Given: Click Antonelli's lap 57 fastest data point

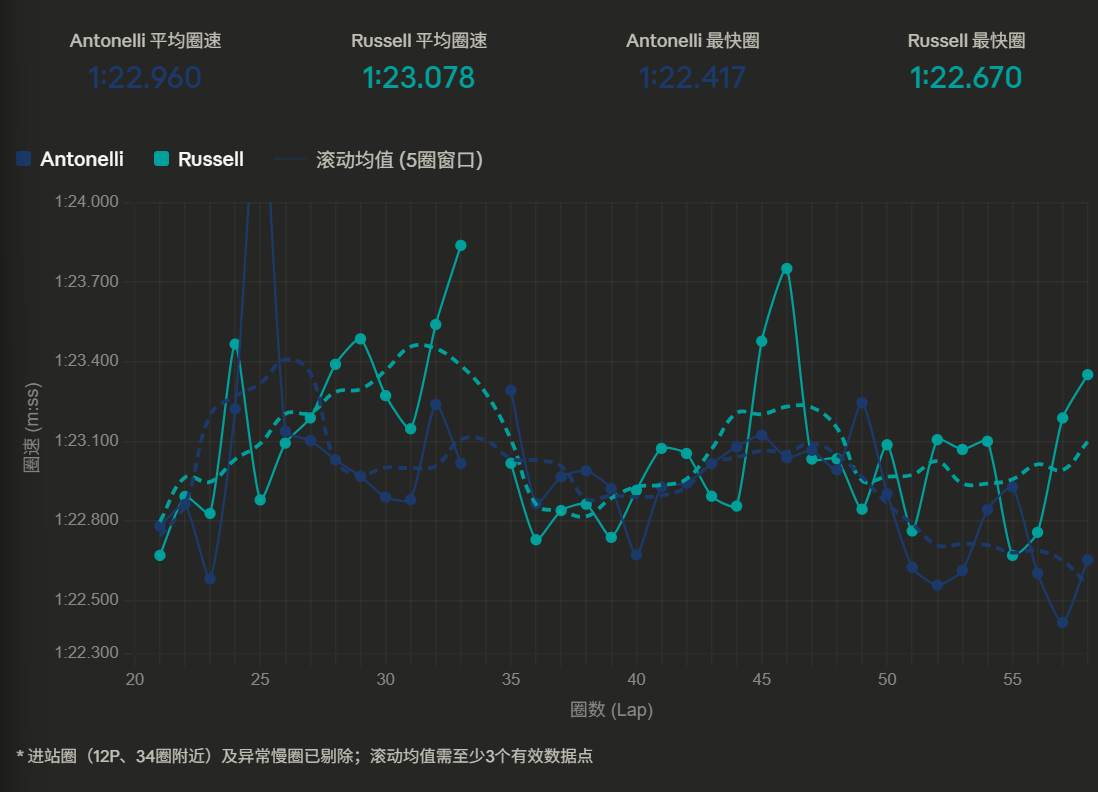Looking at the screenshot, I should 1062,622.
